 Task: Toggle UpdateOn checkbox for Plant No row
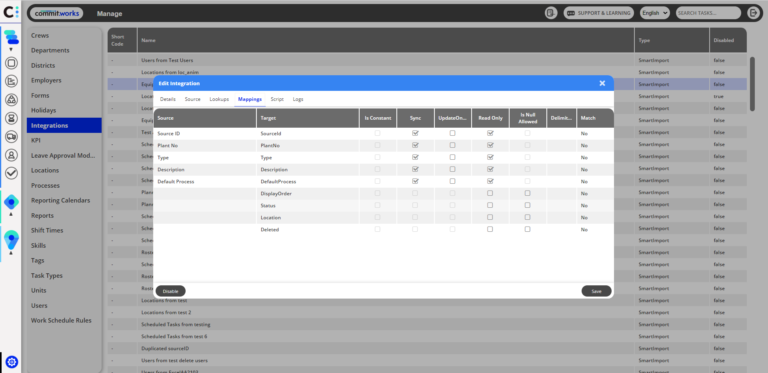[x=453, y=145]
